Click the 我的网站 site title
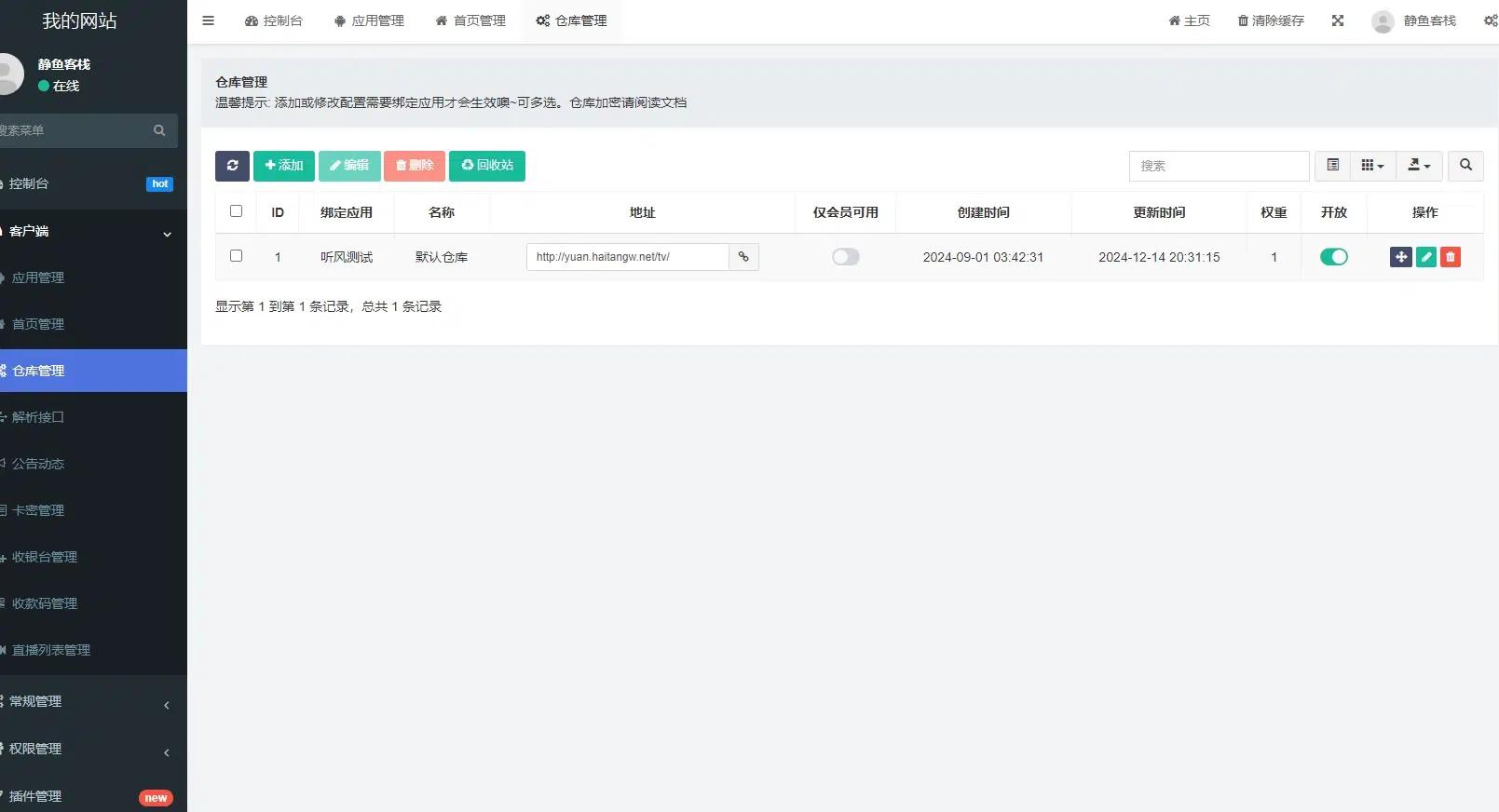 (79, 20)
